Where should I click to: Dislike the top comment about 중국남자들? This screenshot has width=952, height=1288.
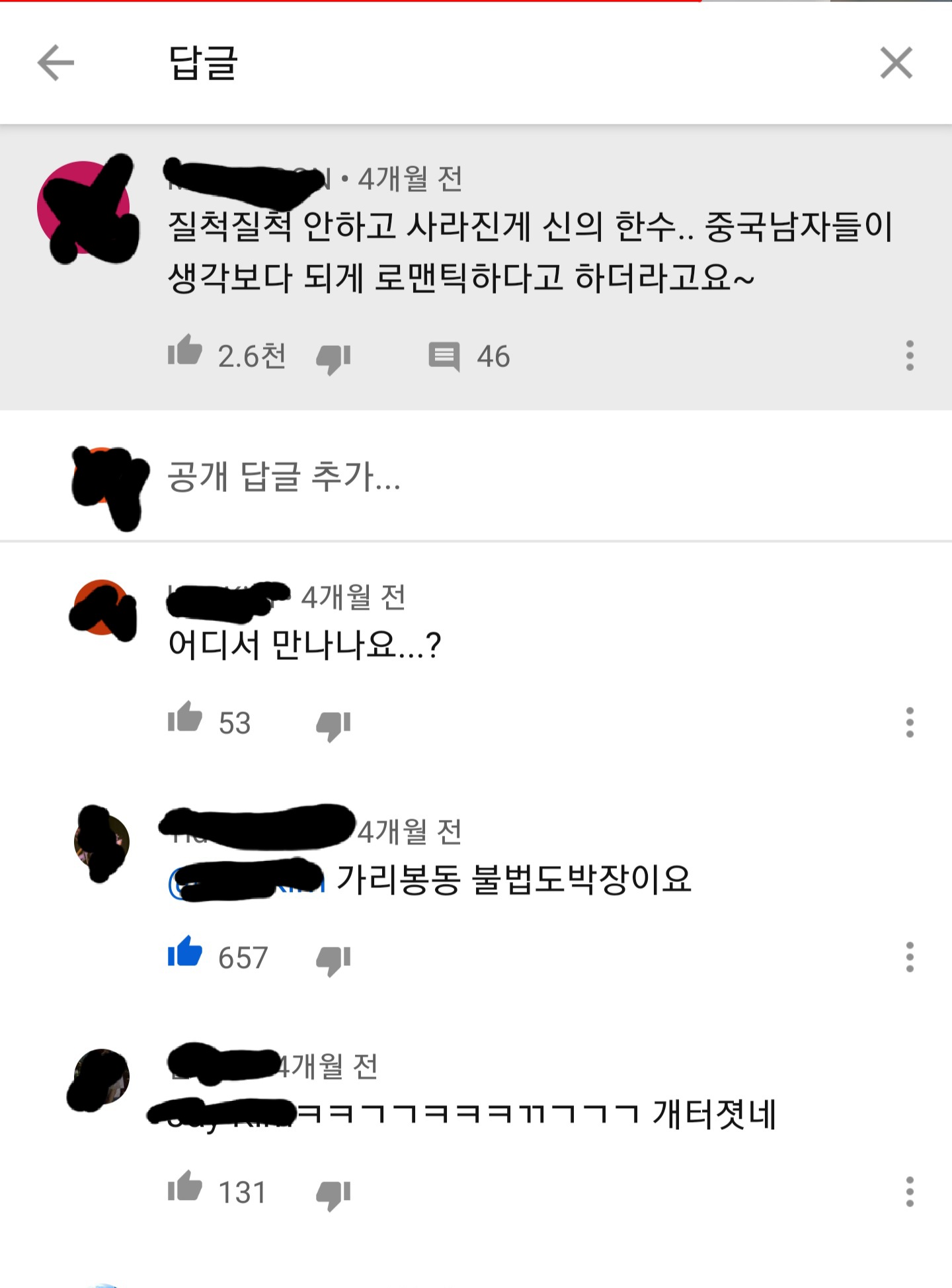(333, 359)
